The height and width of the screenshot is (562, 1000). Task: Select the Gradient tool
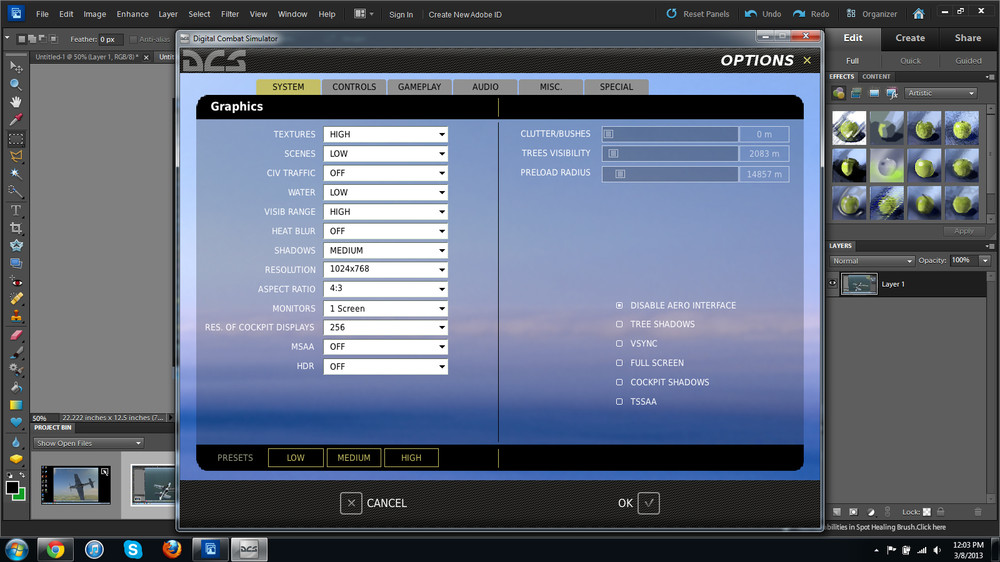16,405
